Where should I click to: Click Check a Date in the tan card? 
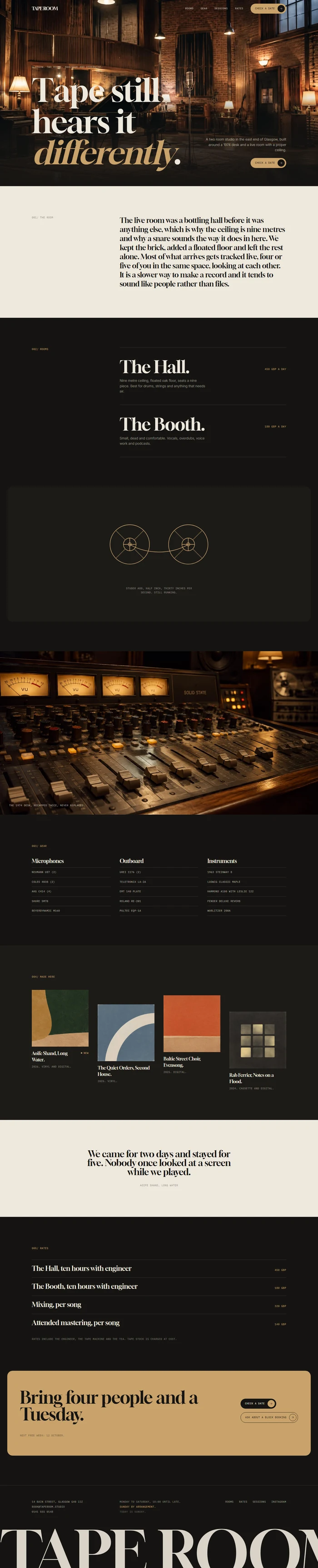click(258, 1403)
